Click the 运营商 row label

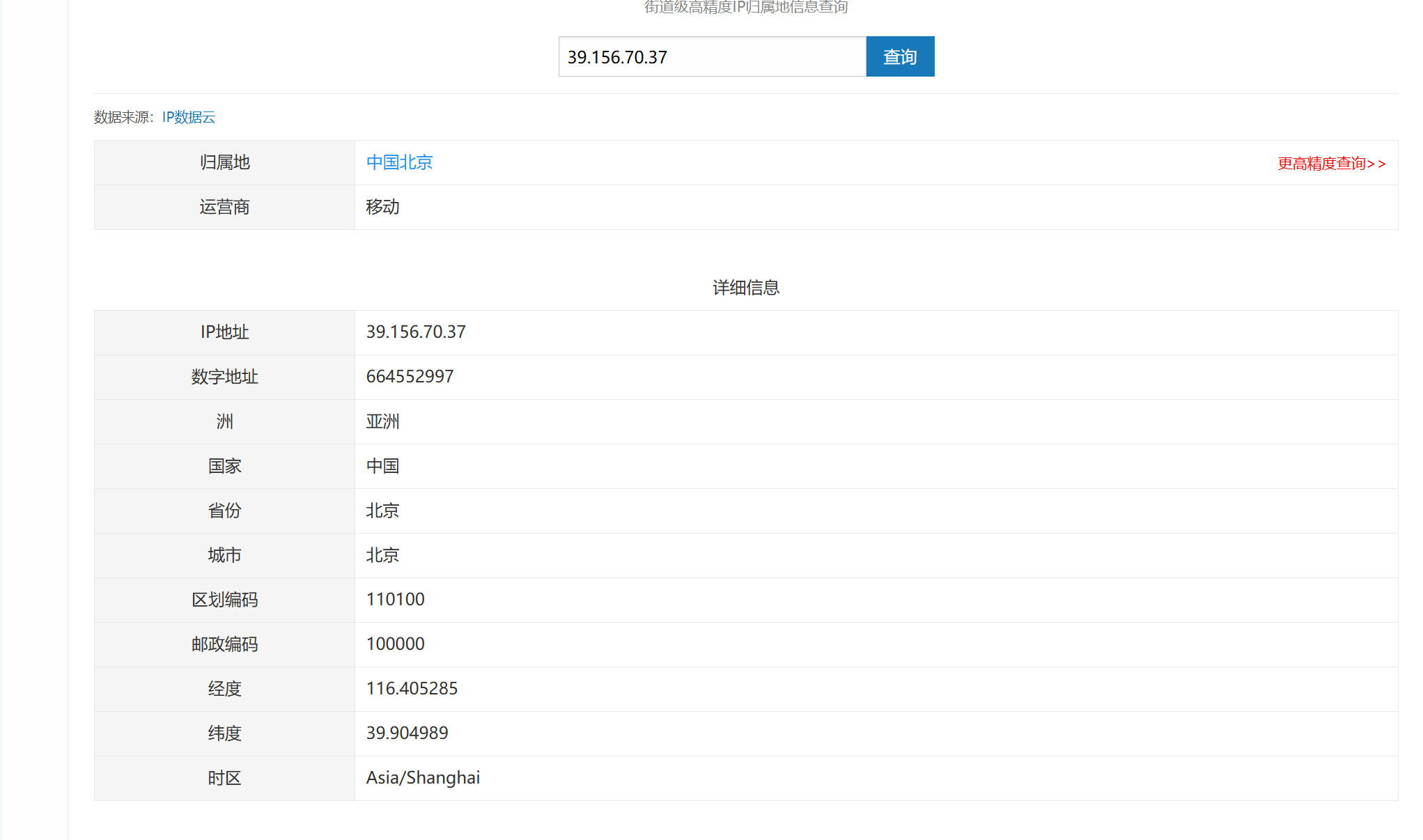click(224, 207)
